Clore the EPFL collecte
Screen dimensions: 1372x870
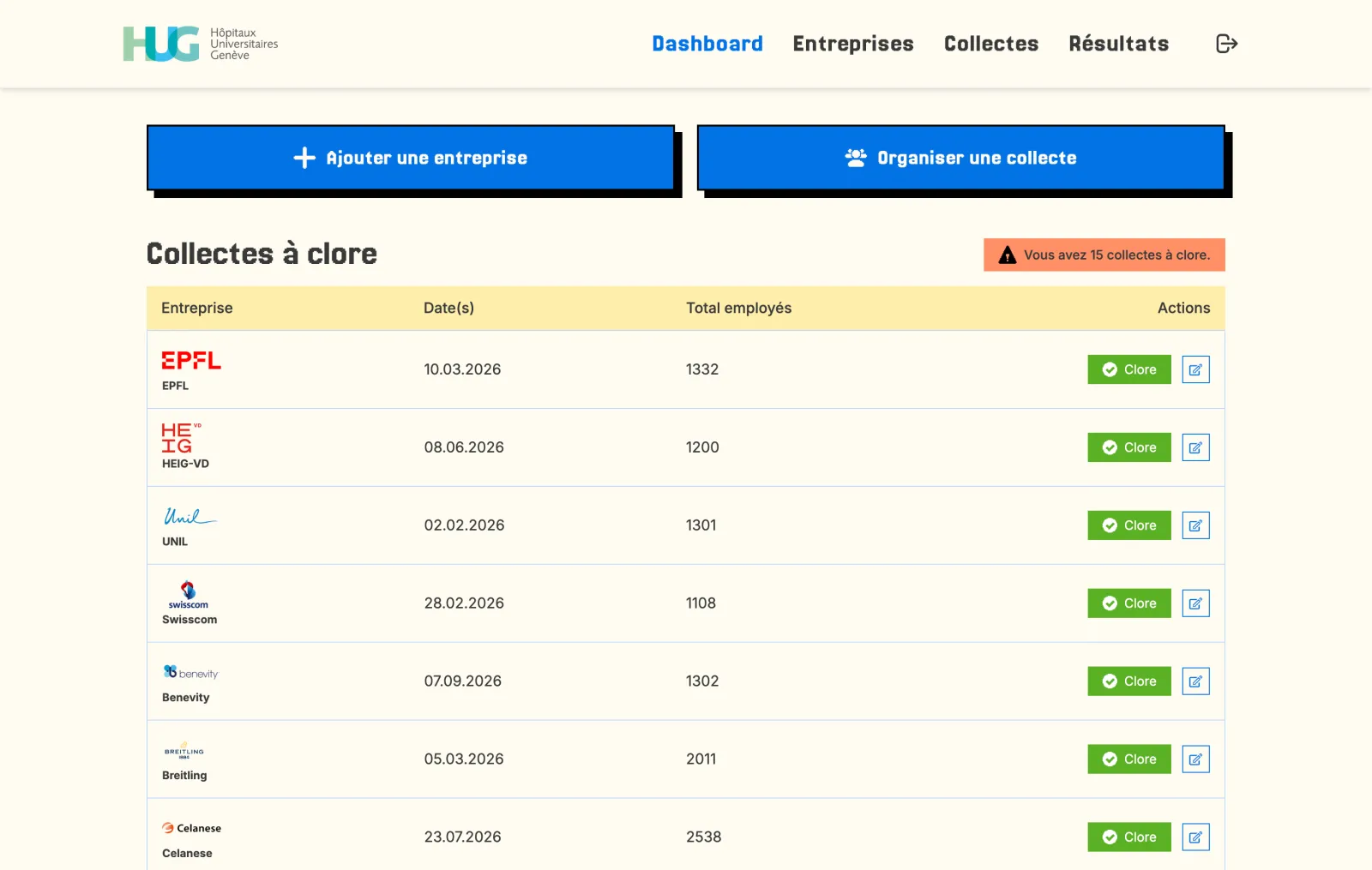(x=1129, y=369)
